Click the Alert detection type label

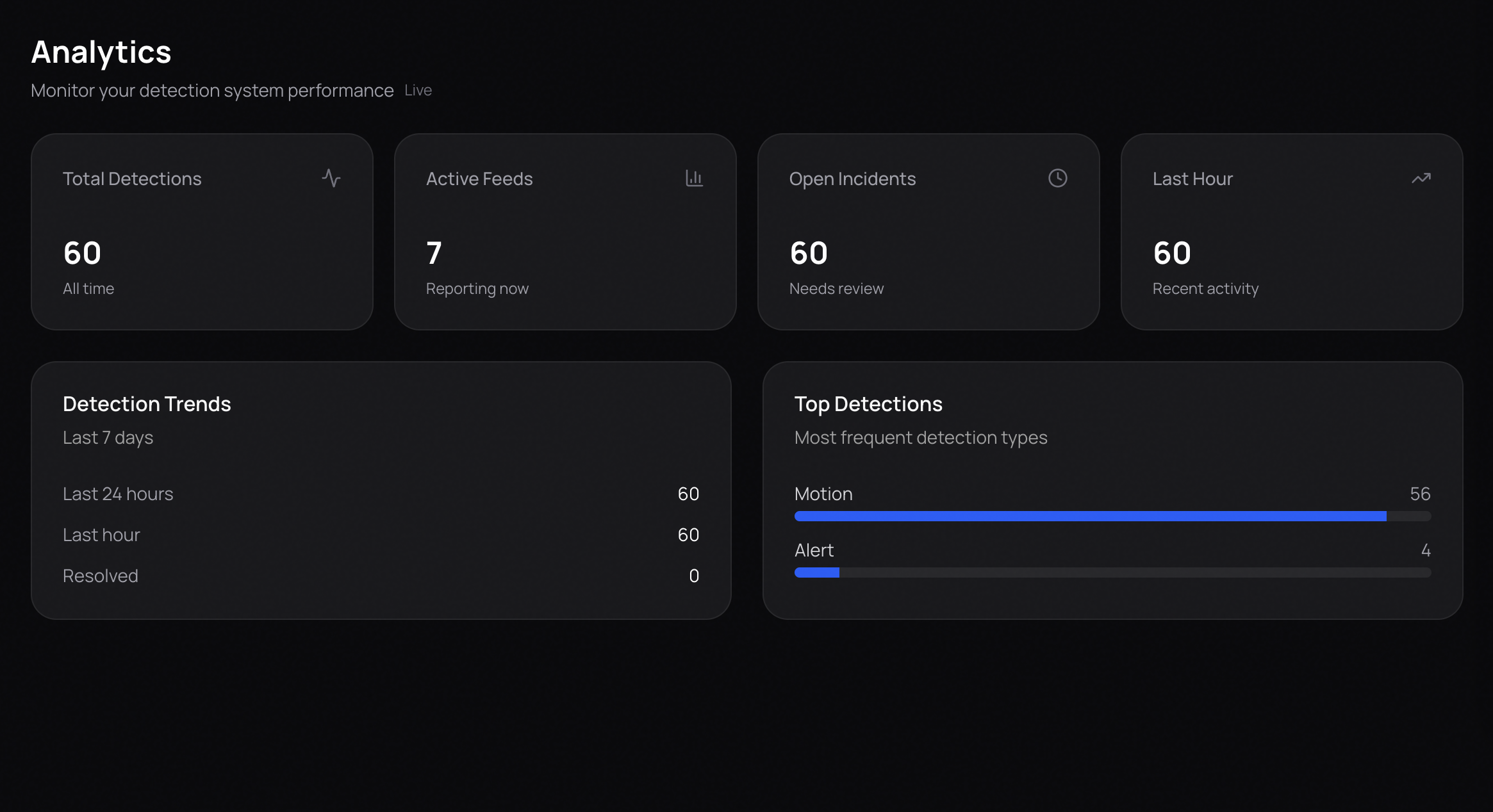(814, 550)
